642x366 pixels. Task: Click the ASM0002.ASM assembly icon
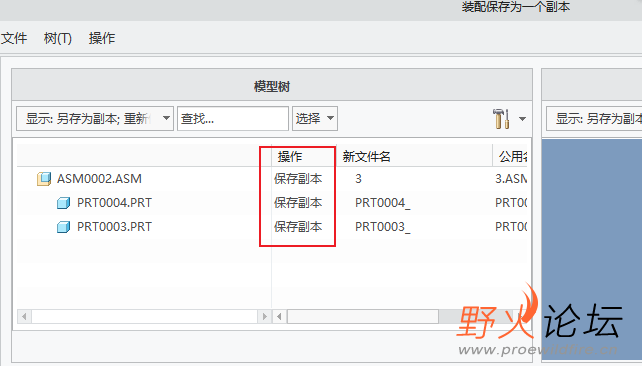[x=44, y=179]
